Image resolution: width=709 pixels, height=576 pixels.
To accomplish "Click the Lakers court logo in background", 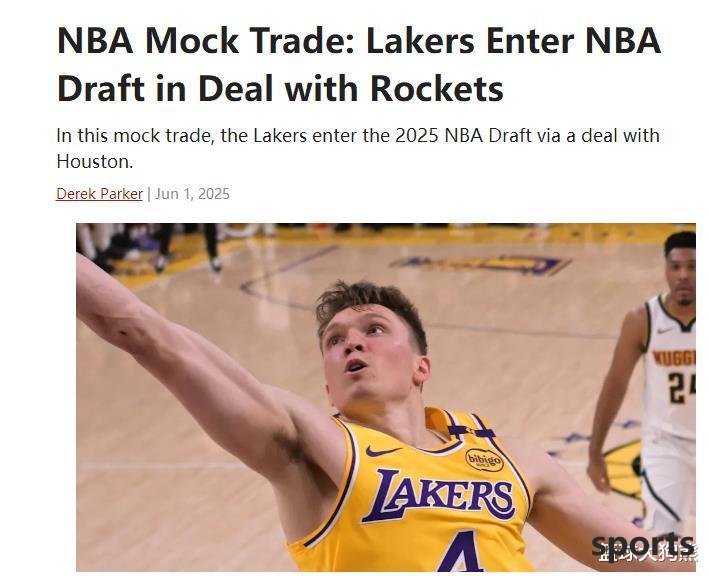I will 481,264.
